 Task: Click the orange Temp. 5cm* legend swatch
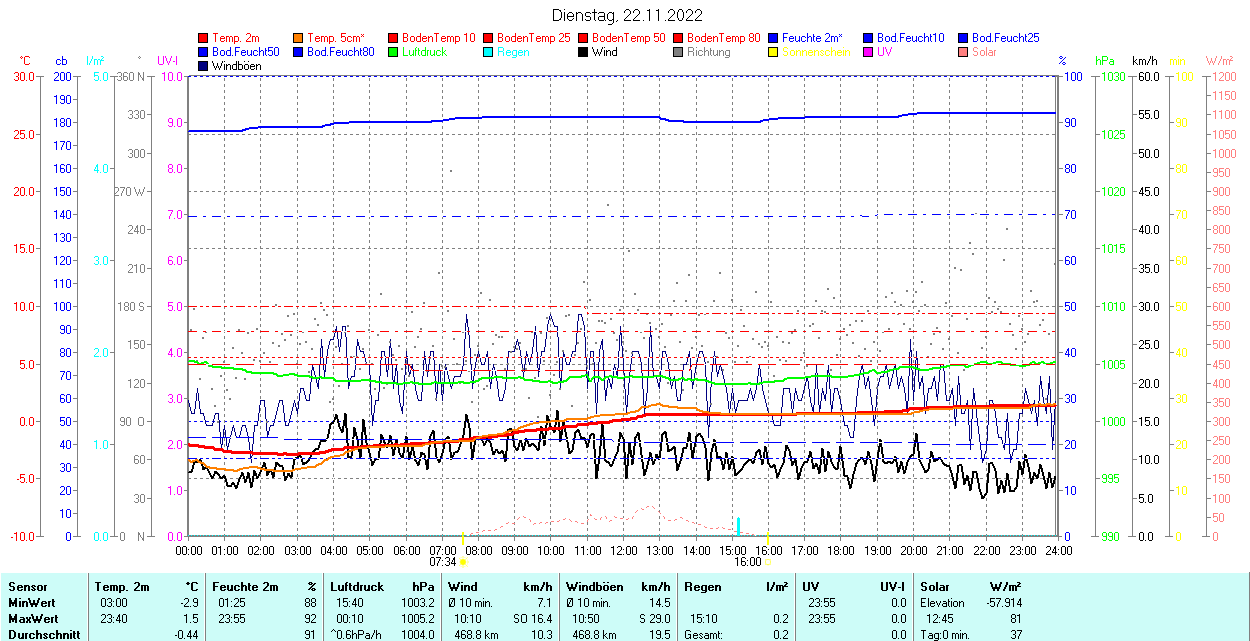298,38
